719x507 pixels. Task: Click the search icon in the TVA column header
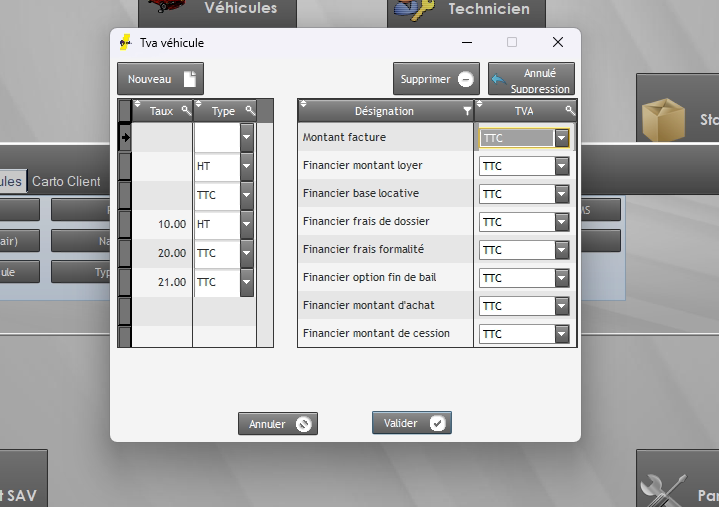[x=569, y=110]
